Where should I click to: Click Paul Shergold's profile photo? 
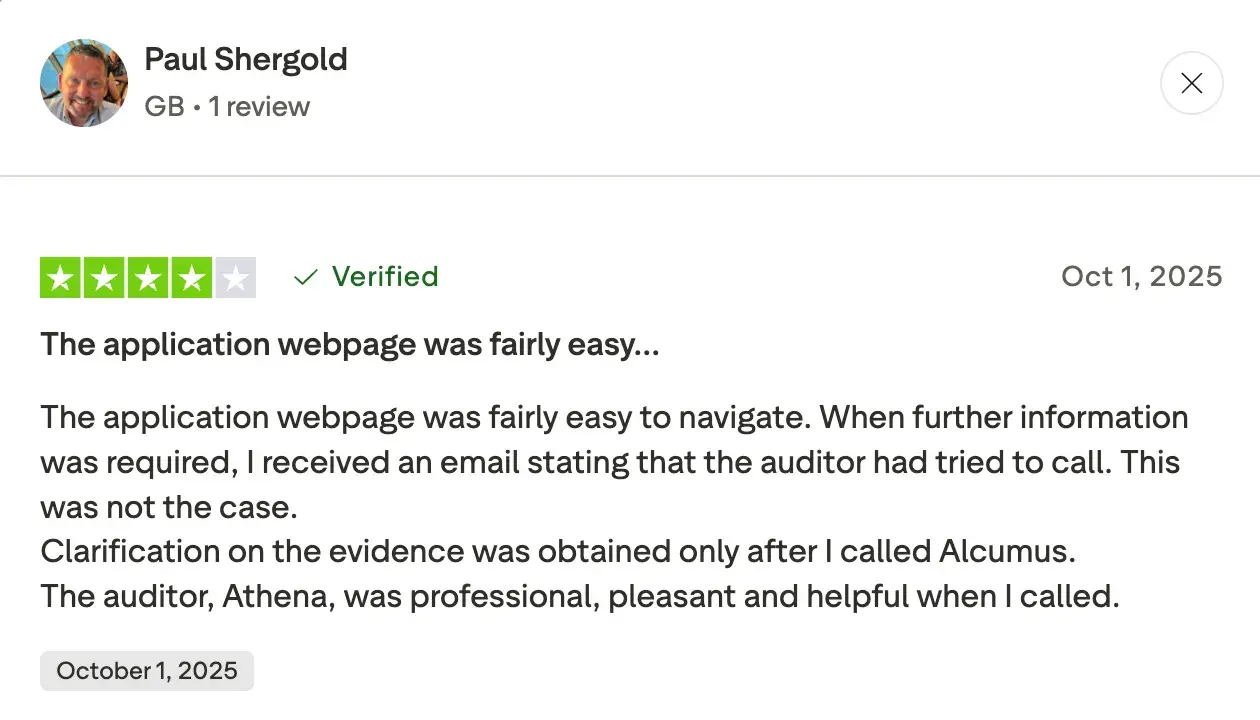(84, 83)
